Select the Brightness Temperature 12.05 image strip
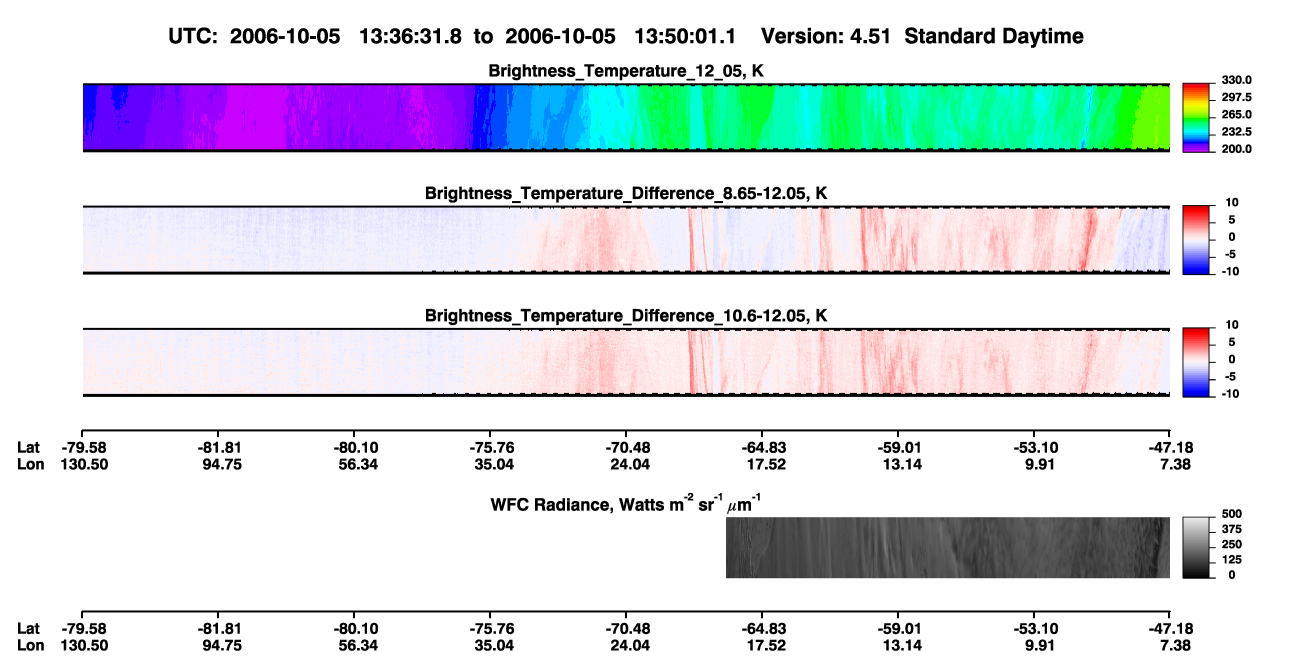This screenshot has height=667, width=1300. (x=626, y=117)
